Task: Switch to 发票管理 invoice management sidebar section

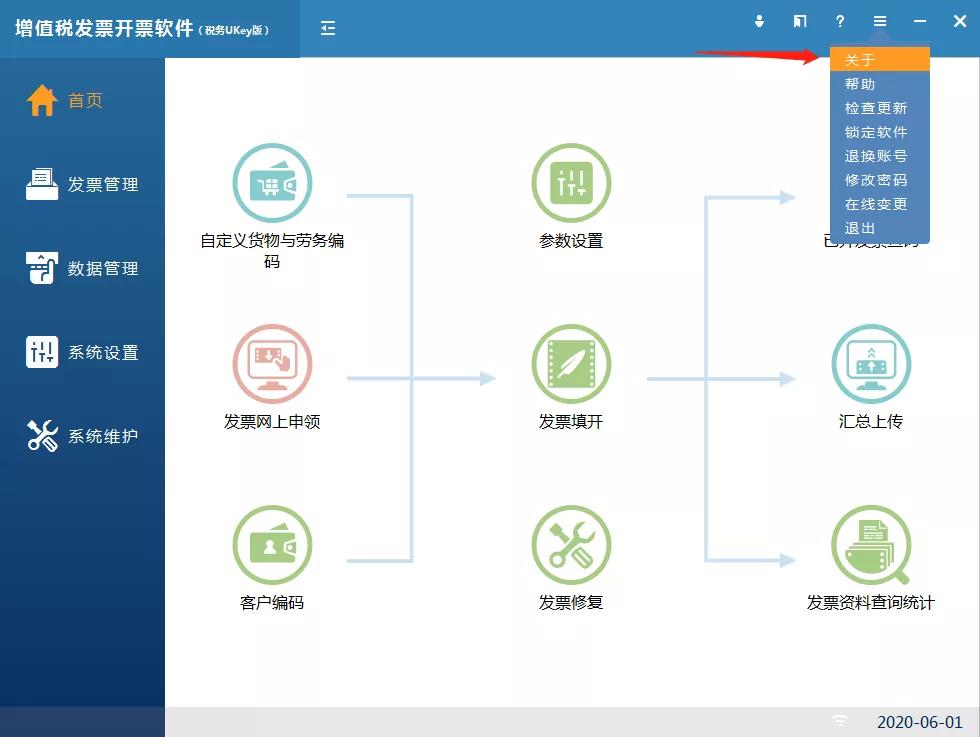Action: click(x=82, y=184)
